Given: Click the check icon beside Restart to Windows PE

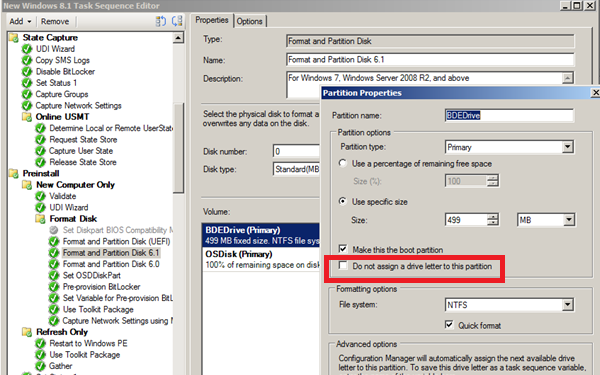Looking at the screenshot, I should 40,343.
